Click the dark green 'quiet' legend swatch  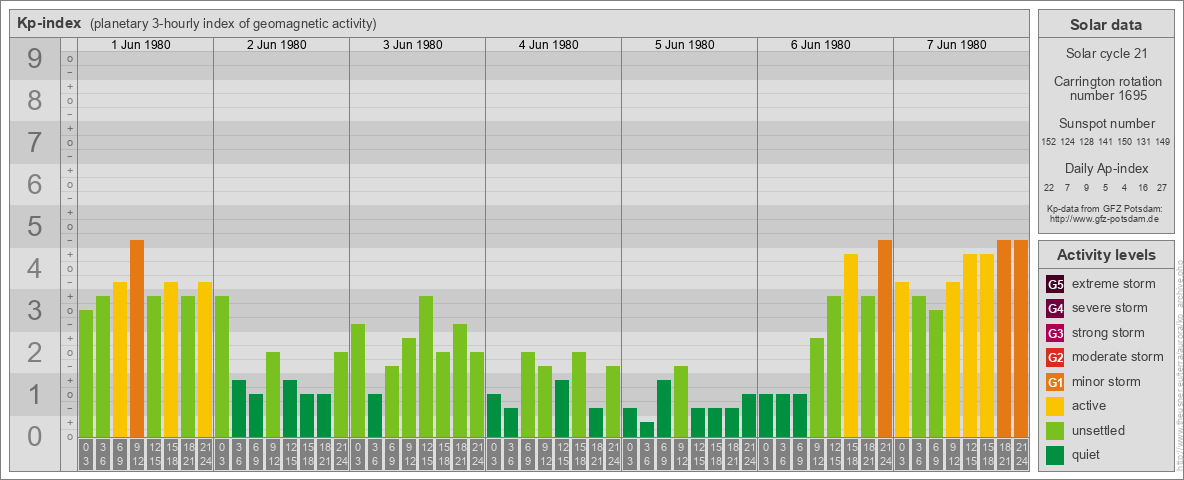click(x=1055, y=455)
